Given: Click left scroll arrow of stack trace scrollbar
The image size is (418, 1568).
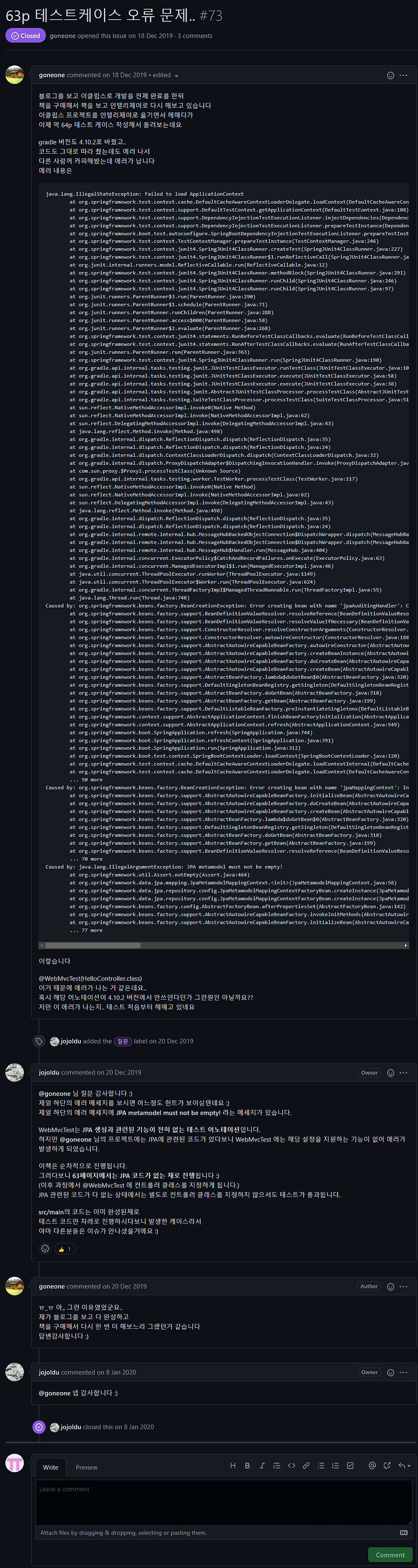Looking at the screenshot, I should (x=41, y=946).
